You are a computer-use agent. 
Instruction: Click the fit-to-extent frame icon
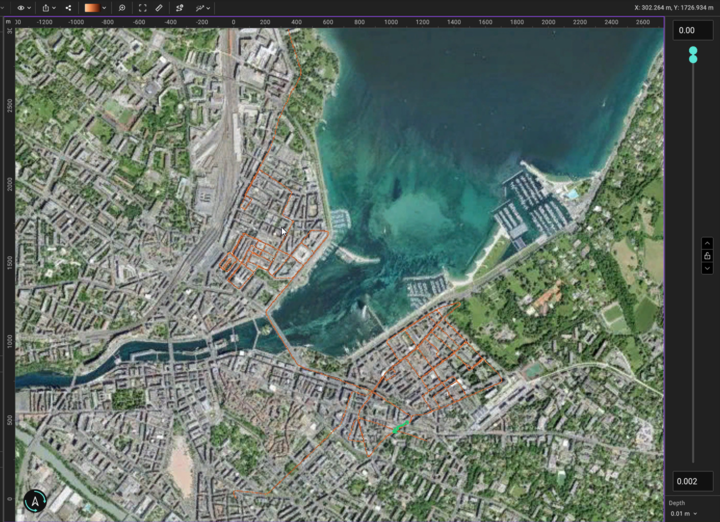142,7
